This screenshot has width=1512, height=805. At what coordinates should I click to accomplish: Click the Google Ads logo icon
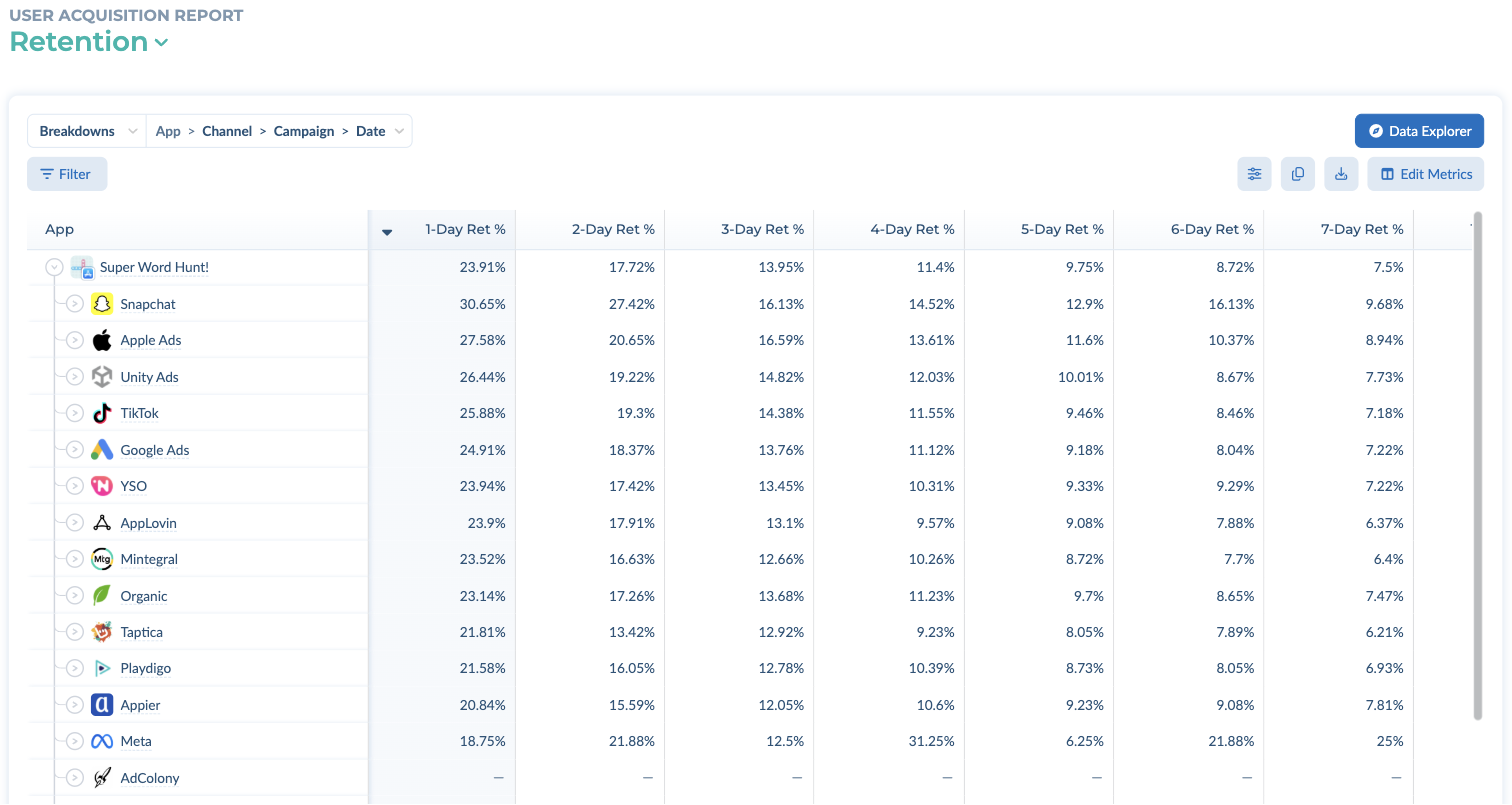(x=102, y=450)
